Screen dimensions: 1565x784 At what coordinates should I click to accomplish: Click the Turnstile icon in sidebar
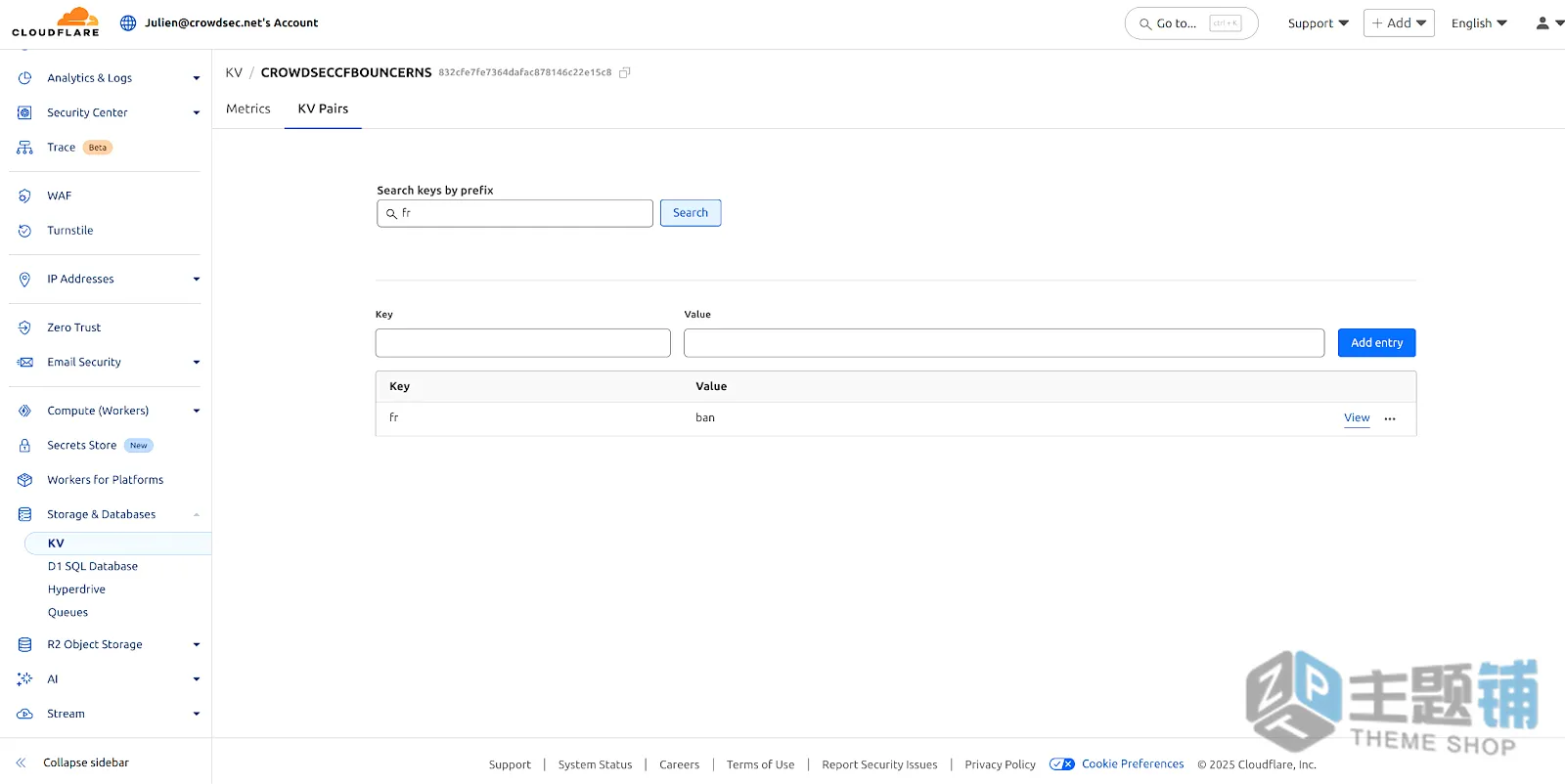click(x=24, y=231)
